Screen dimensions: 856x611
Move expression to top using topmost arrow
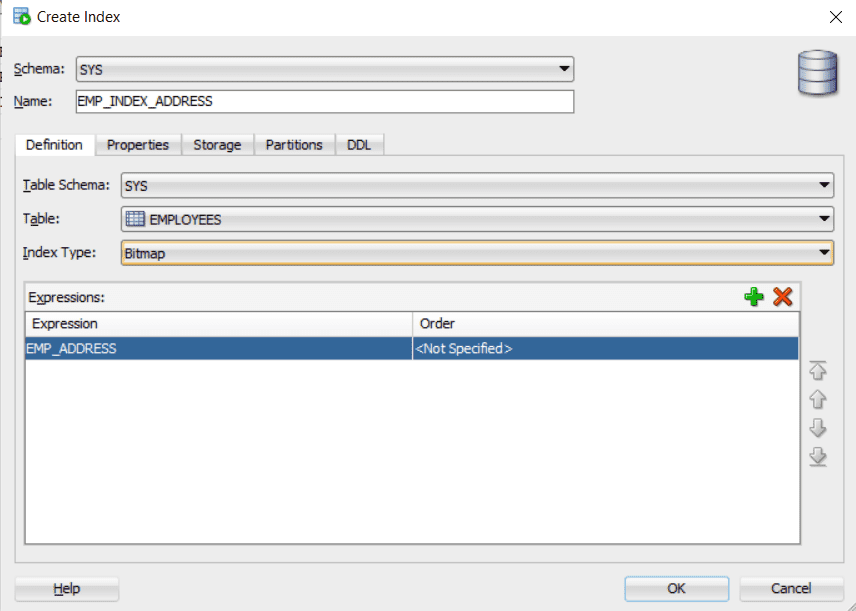pos(818,371)
